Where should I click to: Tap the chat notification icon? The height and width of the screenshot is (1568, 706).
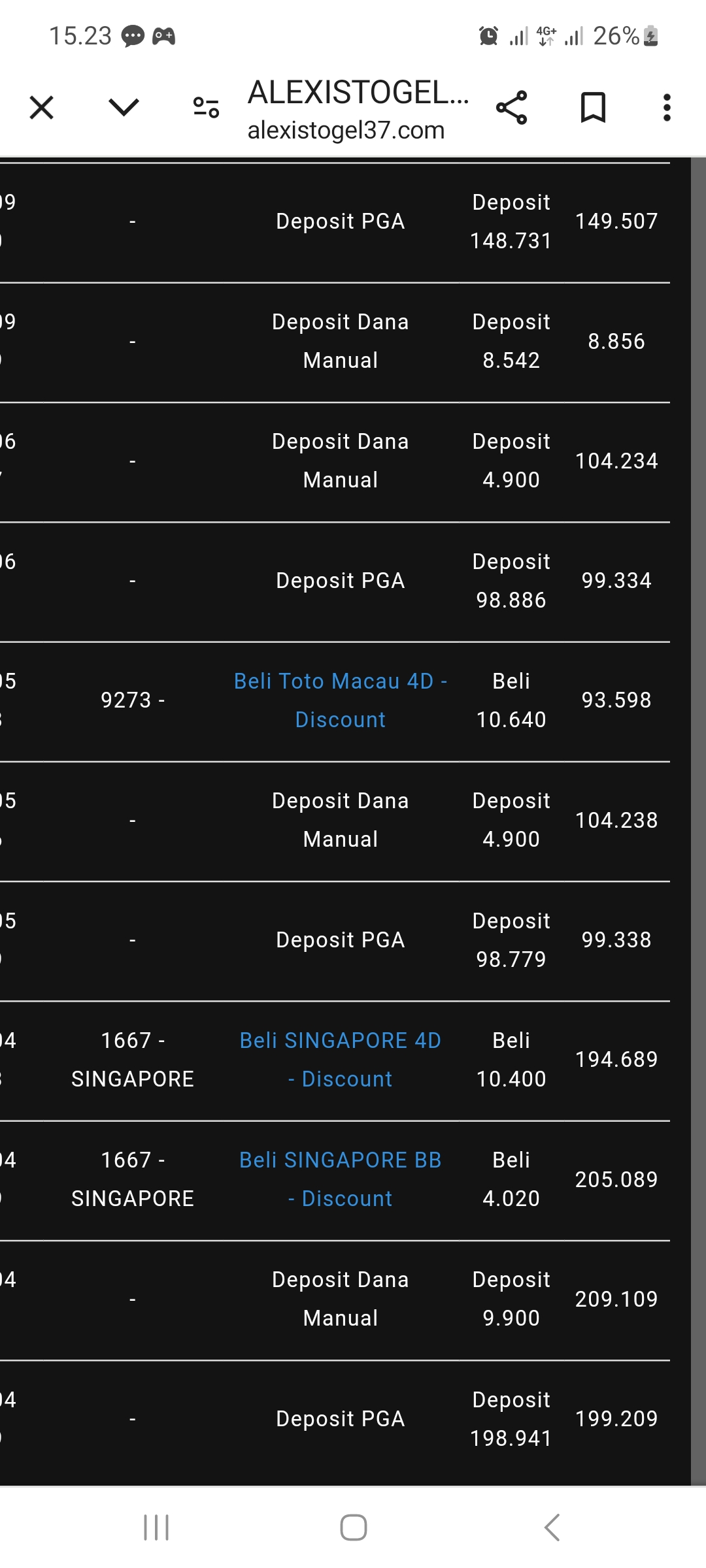[133, 36]
